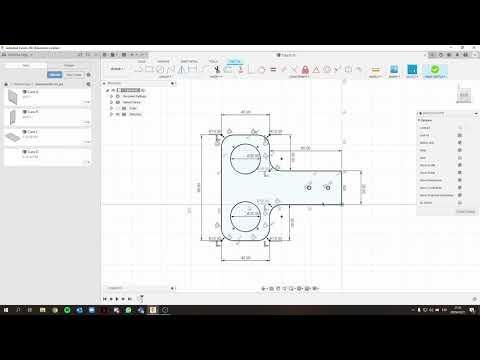The width and height of the screenshot is (480, 360).
Task: Go to Data Panel home icon
Action: (6, 84)
